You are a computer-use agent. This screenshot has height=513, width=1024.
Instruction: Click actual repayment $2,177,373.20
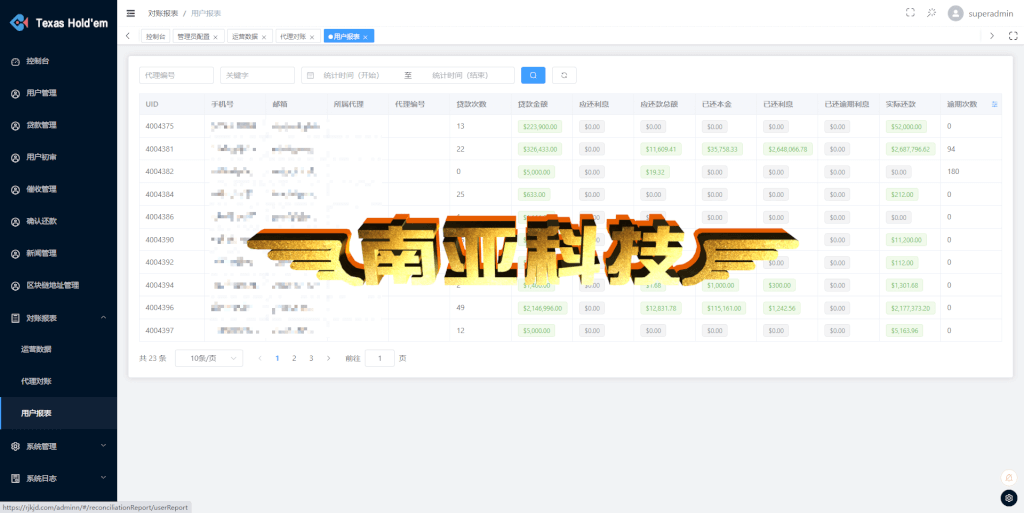(x=911, y=307)
